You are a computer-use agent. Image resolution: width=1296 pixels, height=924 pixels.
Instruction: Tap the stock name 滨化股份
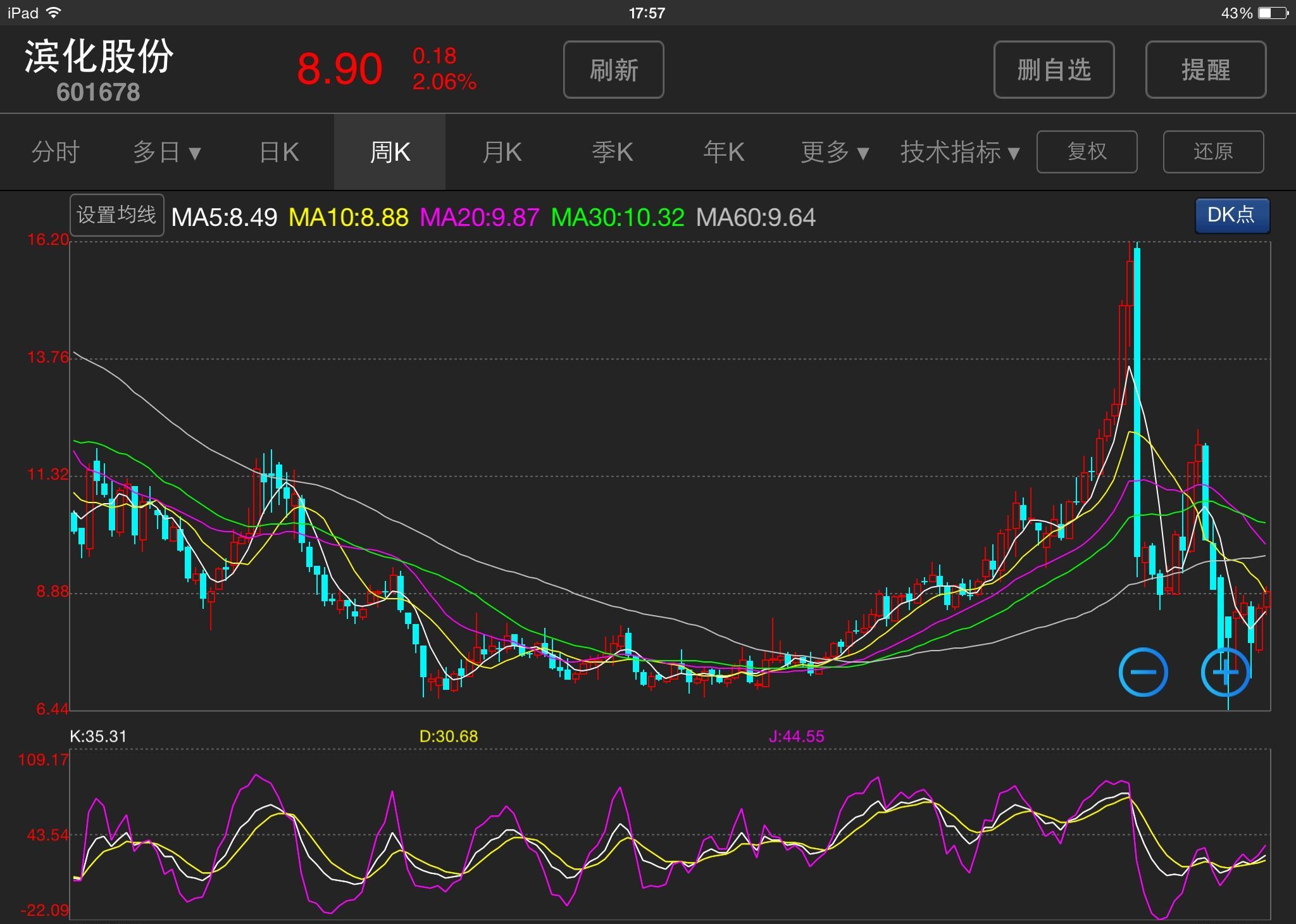(x=99, y=56)
